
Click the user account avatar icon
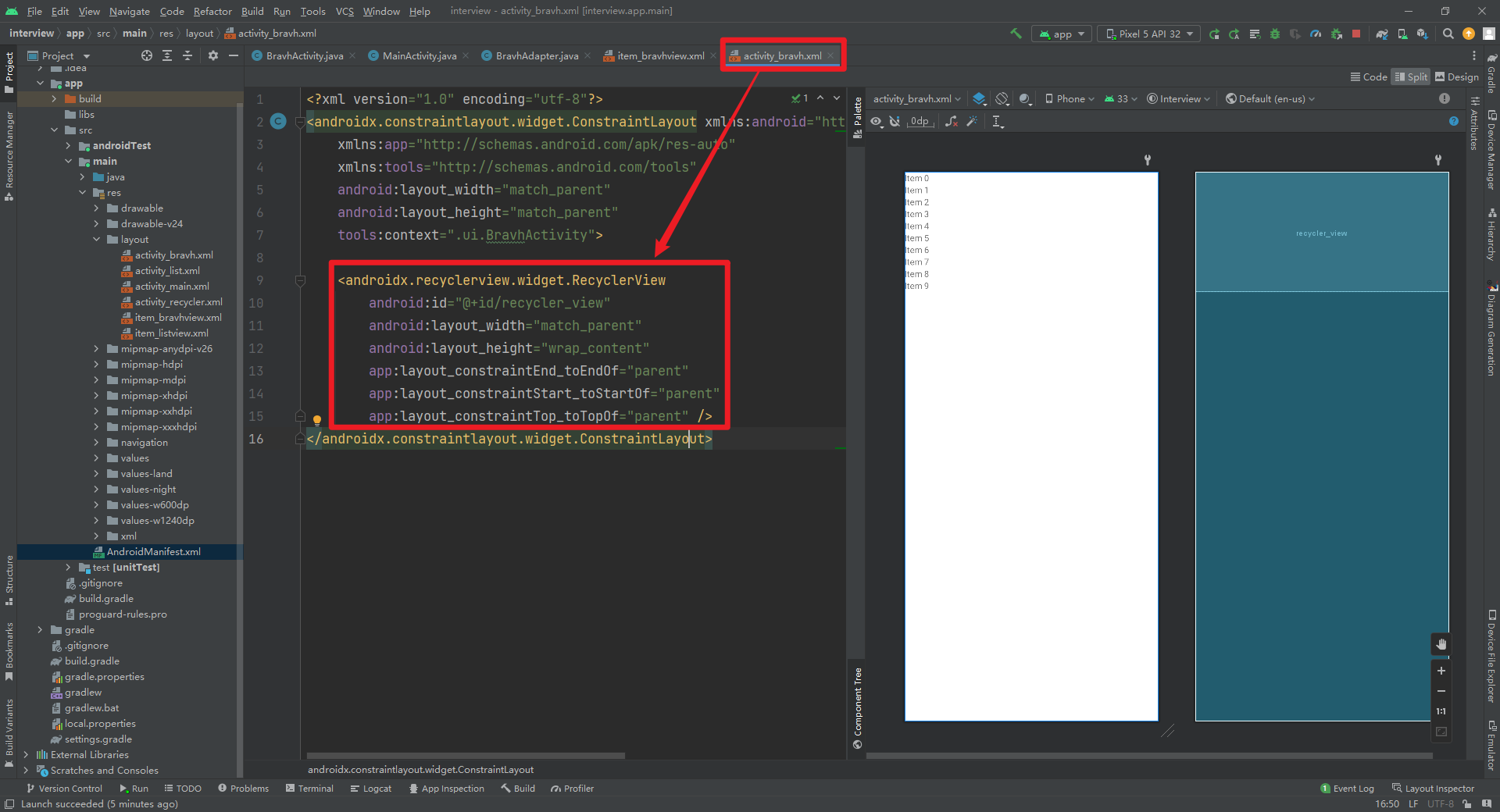[1489, 34]
